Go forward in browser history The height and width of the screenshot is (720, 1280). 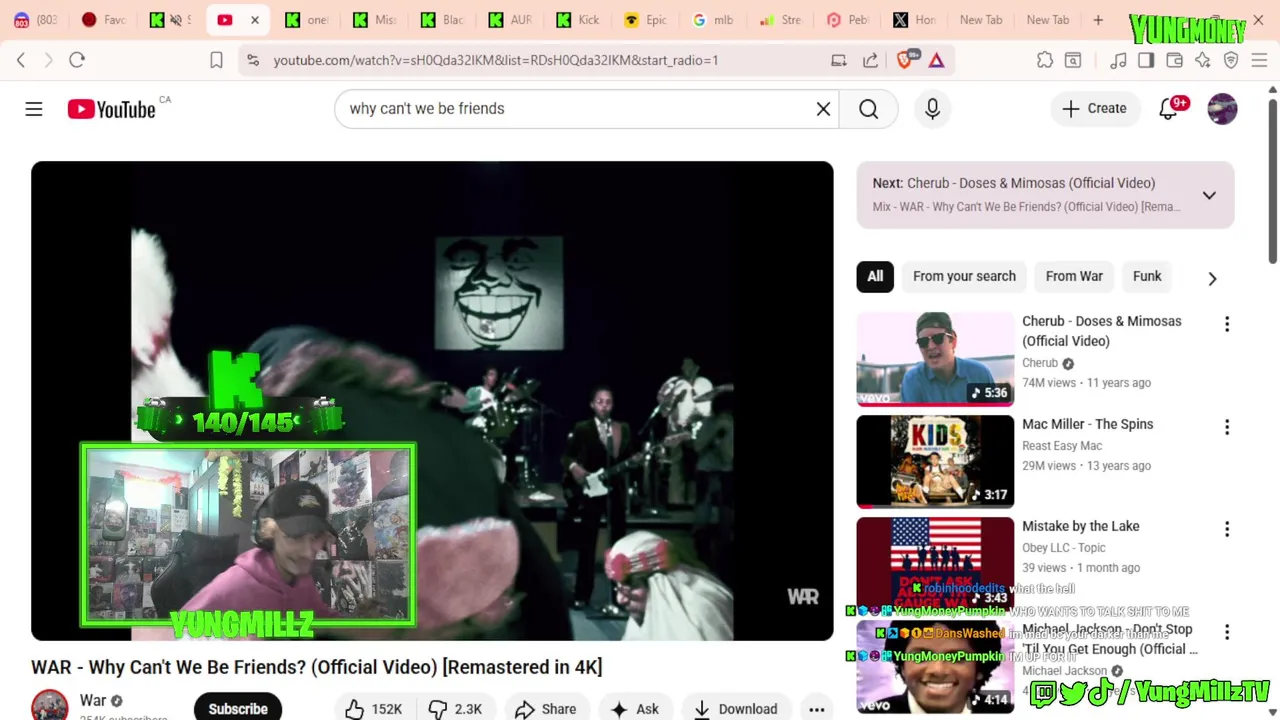click(48, 60)
